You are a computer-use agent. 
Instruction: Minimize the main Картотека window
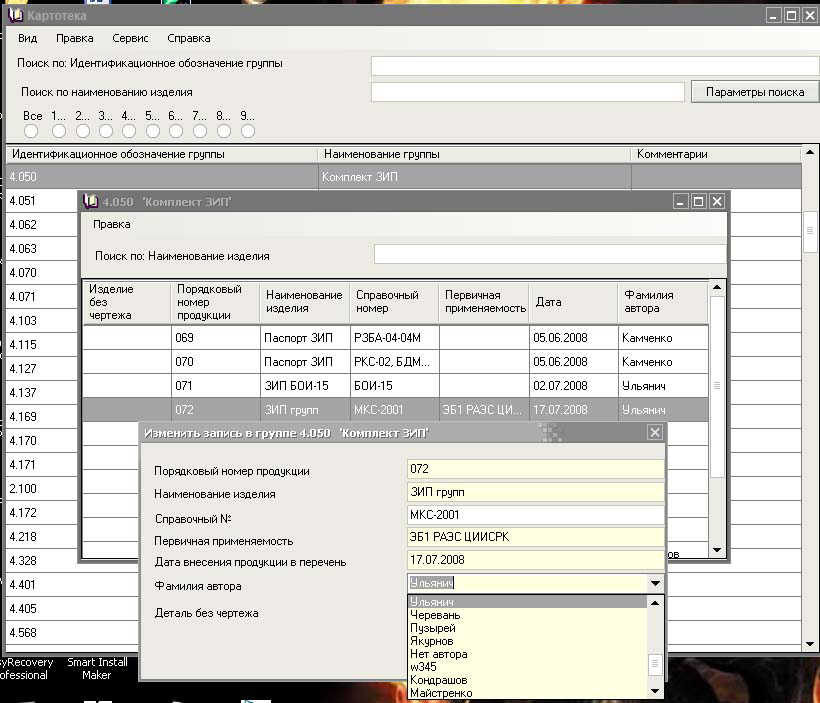773,16
